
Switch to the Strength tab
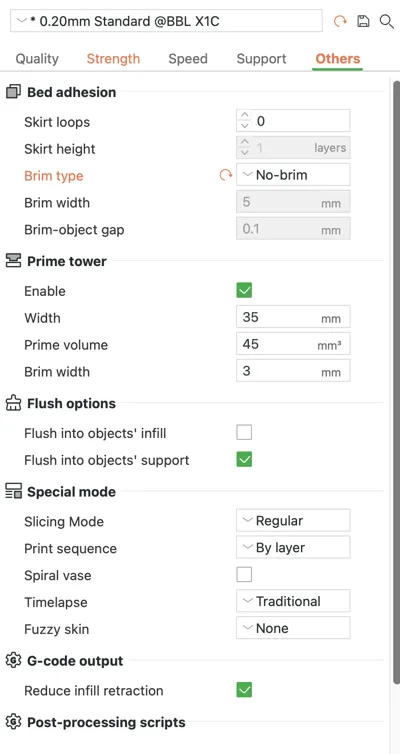tap(113, 59)
